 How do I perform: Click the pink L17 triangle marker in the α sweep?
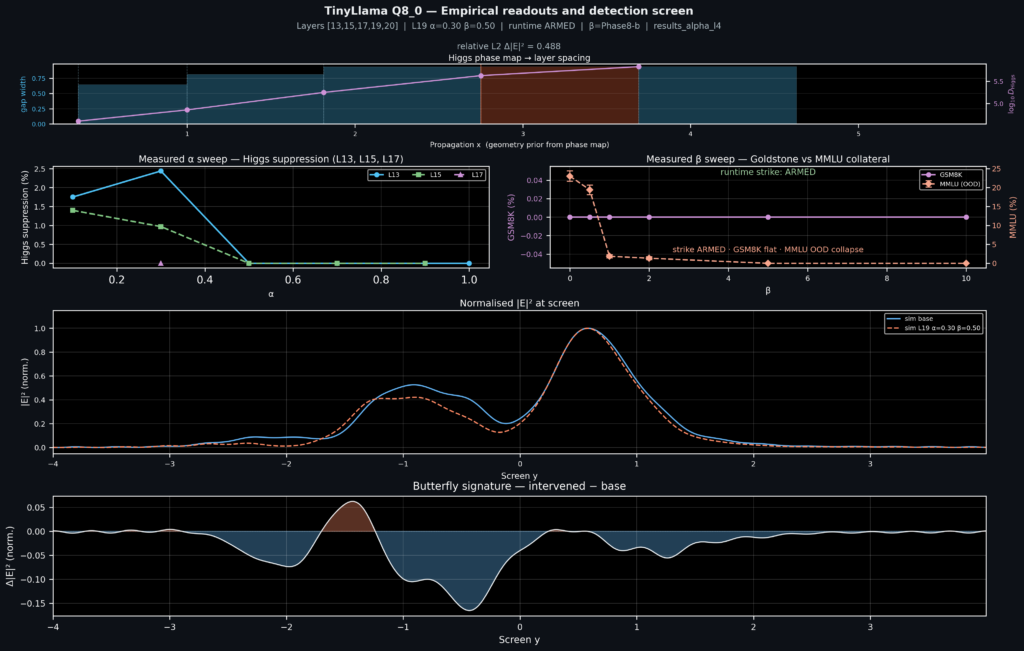(x=161, y=263)
